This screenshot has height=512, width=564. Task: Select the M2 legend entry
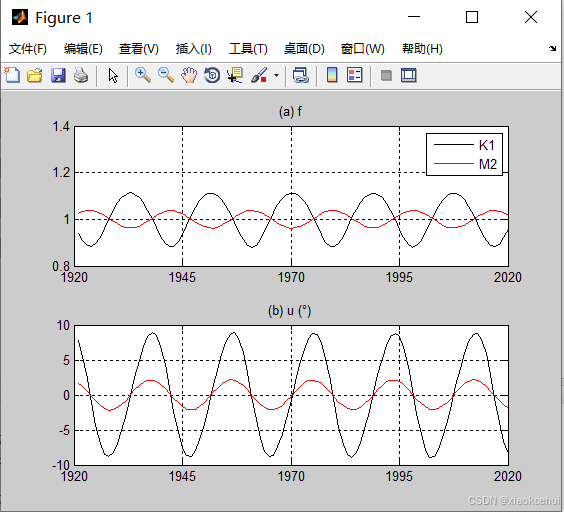(464, 164)
